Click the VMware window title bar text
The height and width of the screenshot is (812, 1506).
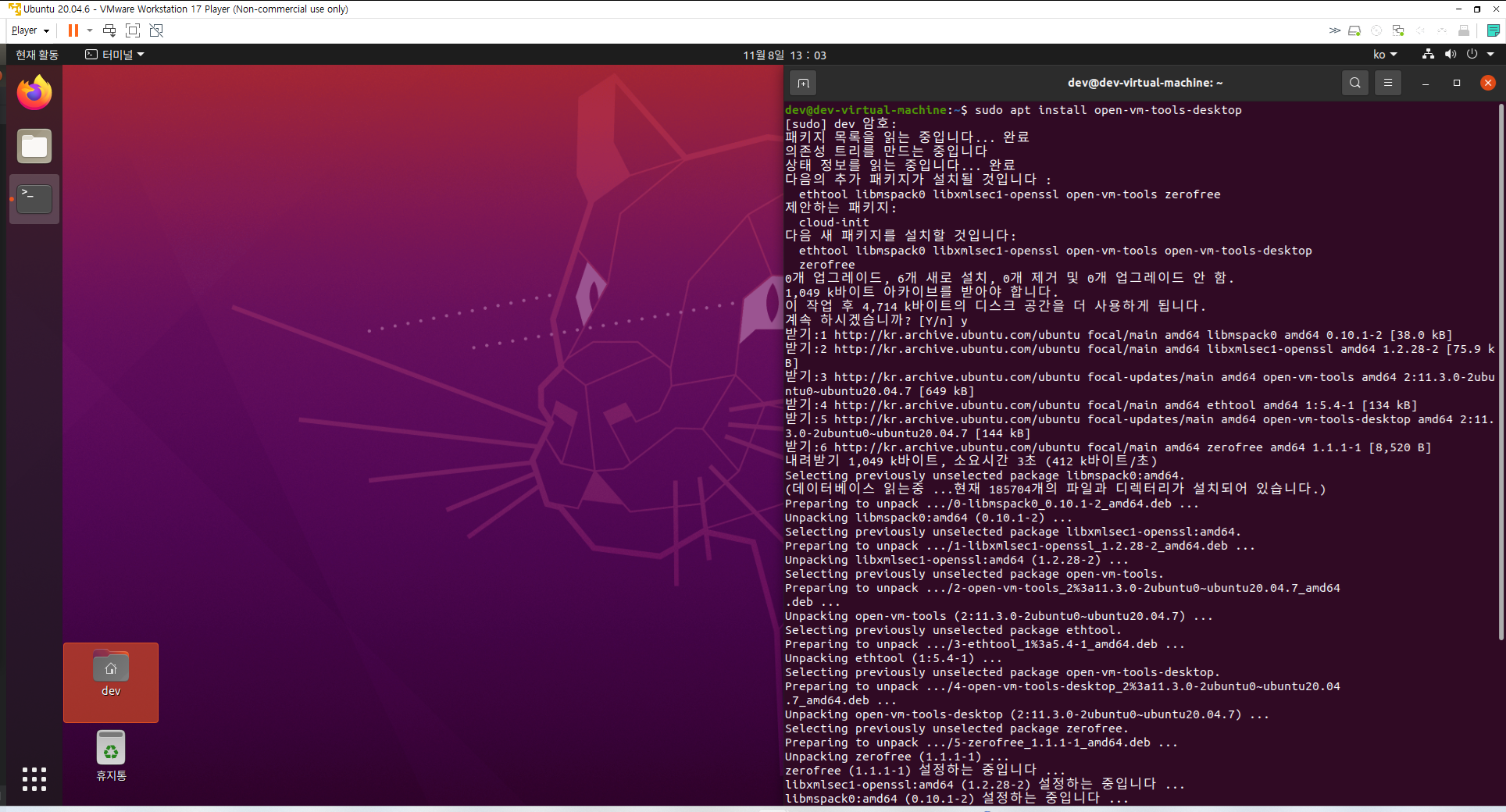tap(186, 9)
